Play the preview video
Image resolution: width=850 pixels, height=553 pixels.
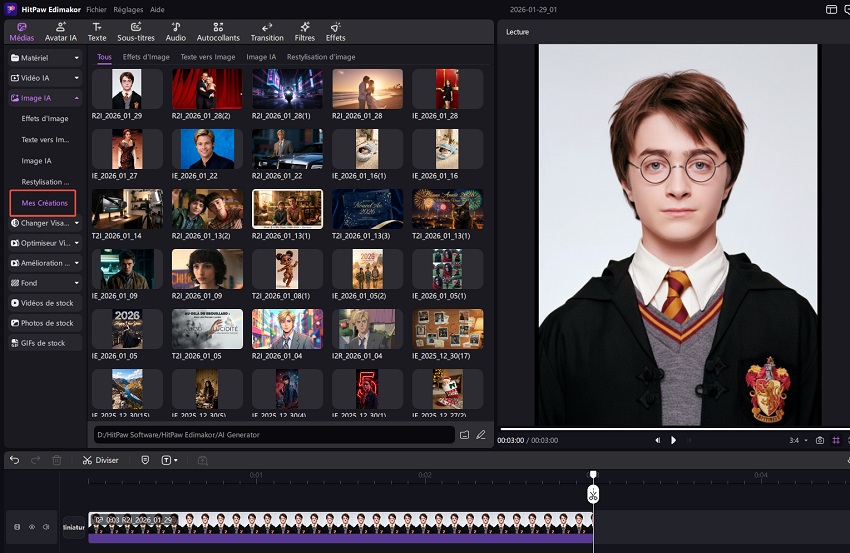point(673,440)
